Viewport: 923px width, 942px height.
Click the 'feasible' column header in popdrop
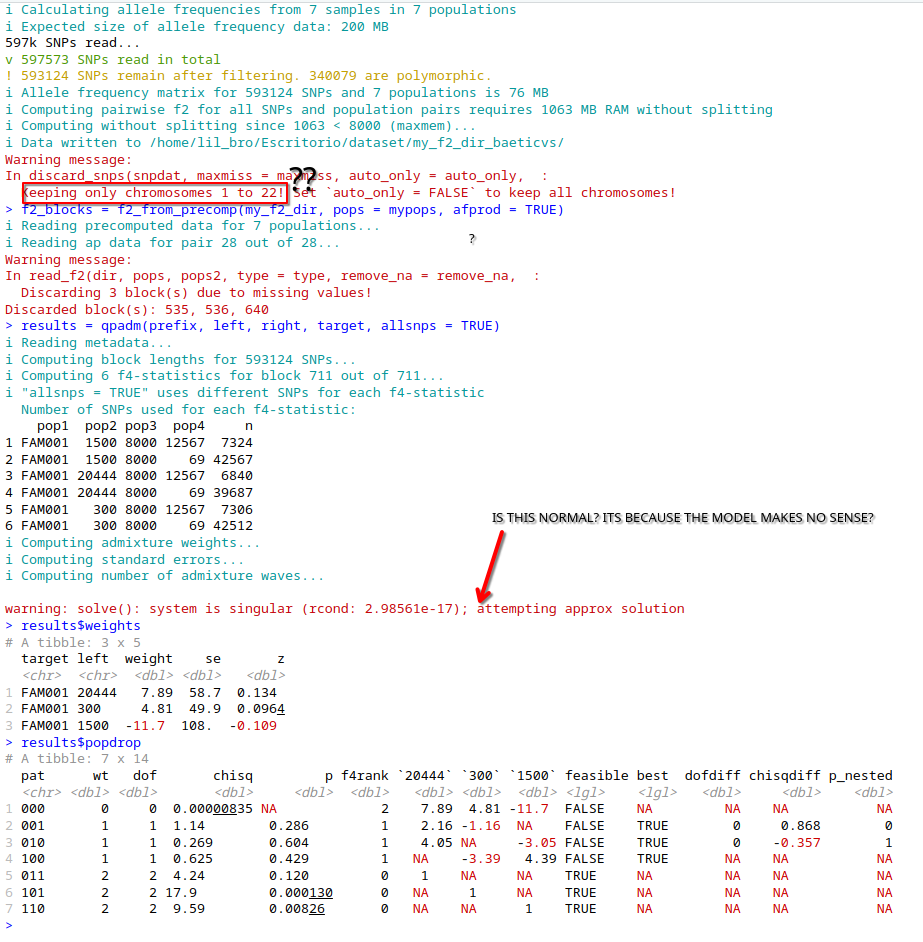click(x=597, y=776)
